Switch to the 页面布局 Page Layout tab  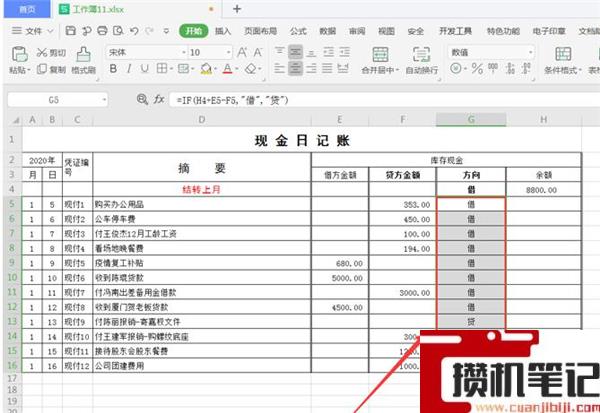click(260, 31)
